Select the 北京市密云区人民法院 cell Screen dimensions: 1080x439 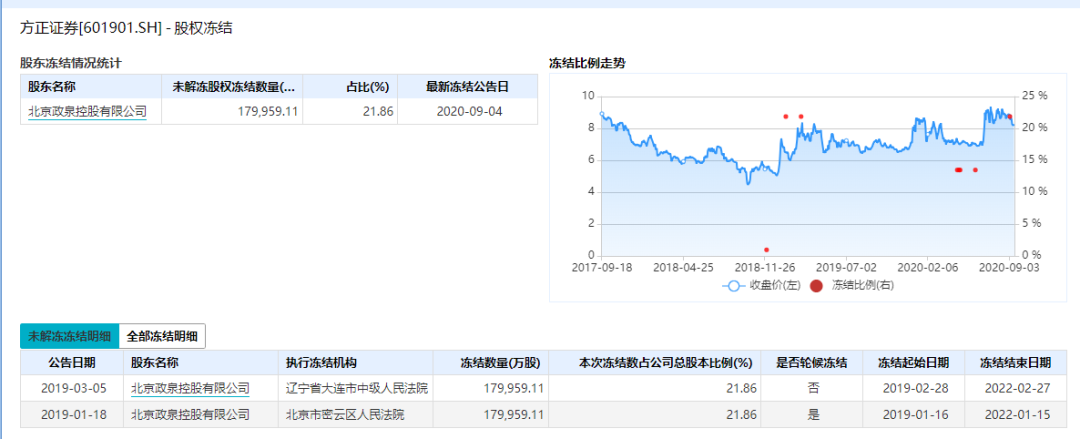tap(345, 413)
